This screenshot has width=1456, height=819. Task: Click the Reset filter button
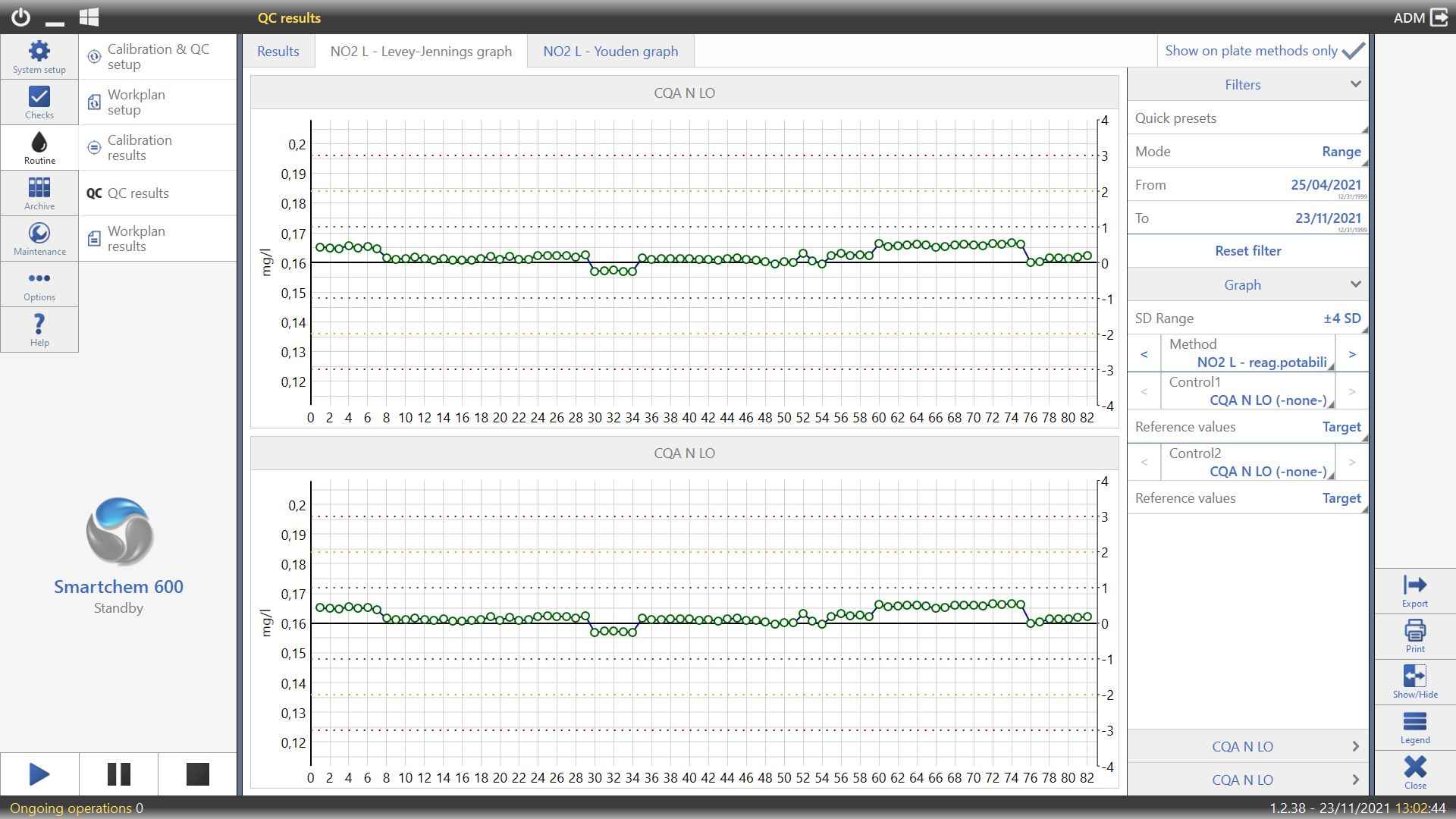[1247, 251]
